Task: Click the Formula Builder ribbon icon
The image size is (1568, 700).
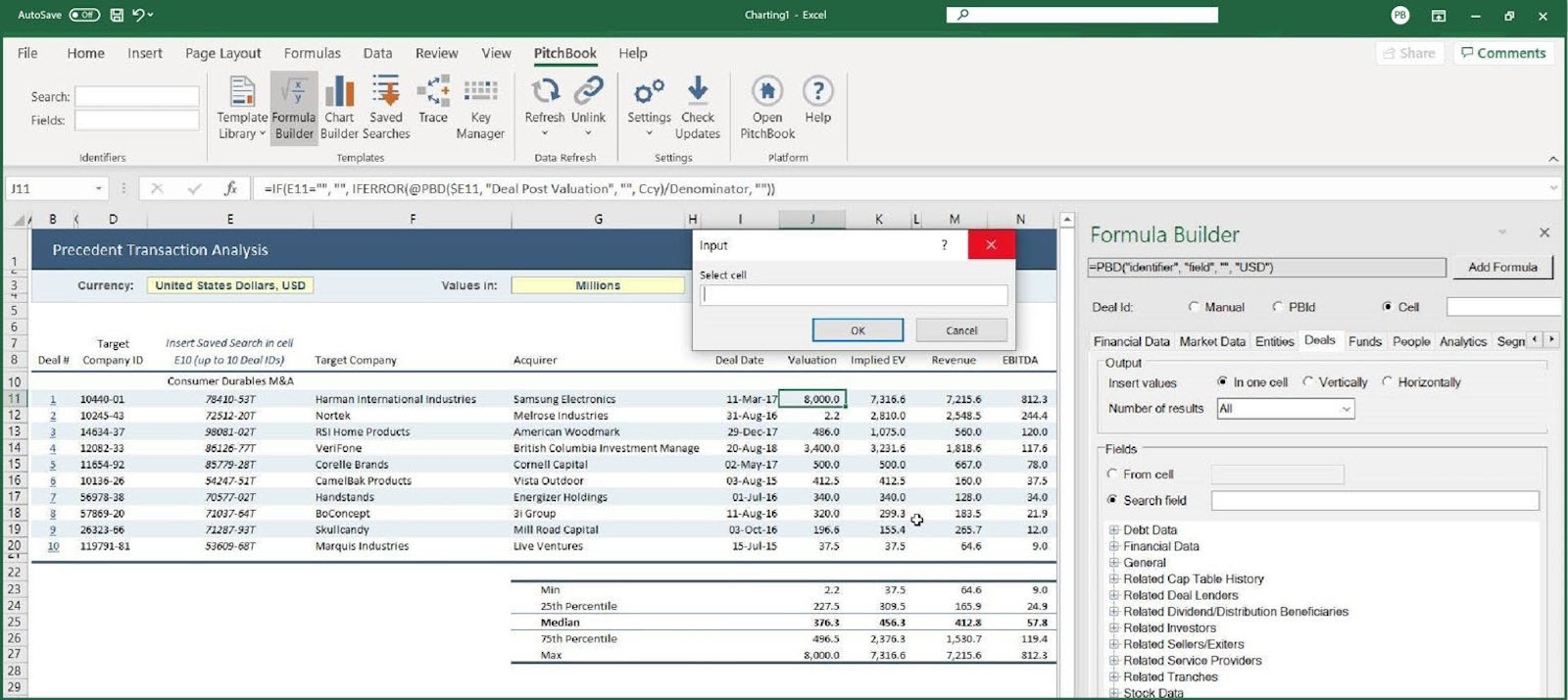Action: pyautogui.click(x=294, y=108)
